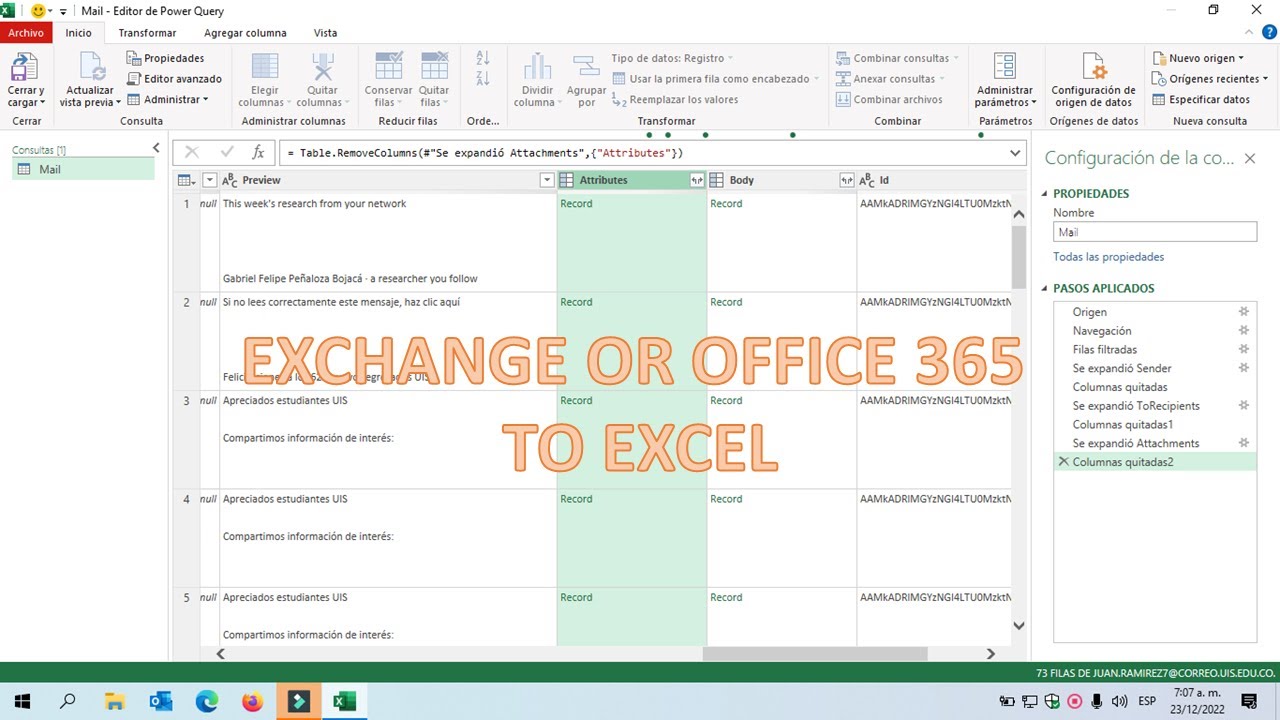
Task: Cancel the formula edit (X icon)
Action: (192, 153)
